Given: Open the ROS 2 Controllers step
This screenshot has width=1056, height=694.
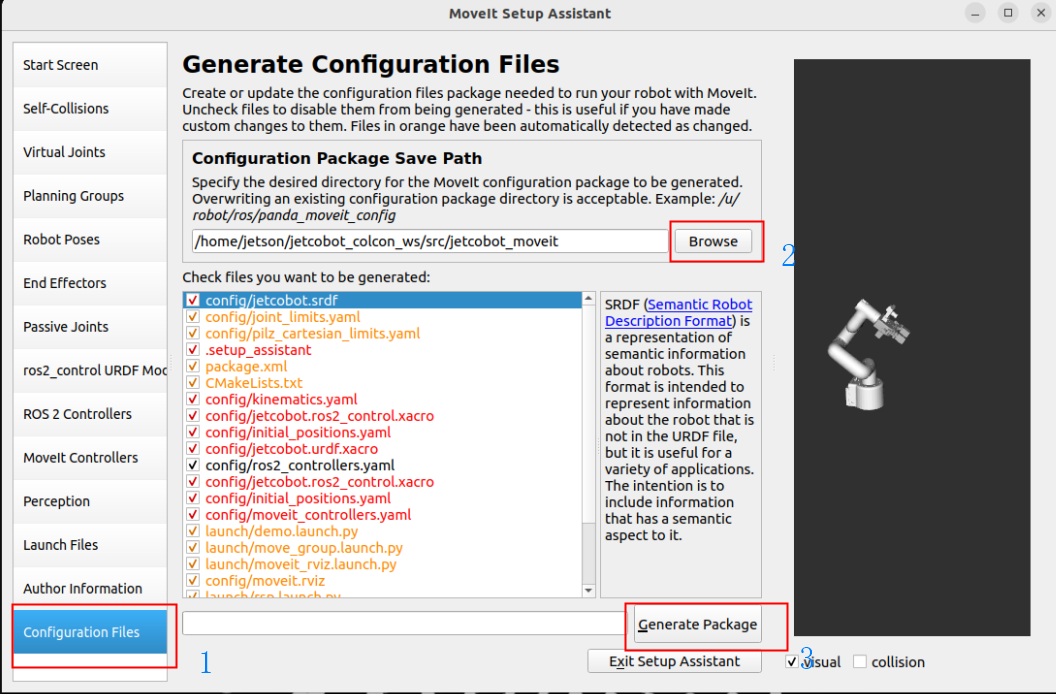Looking at the screenshot, I should [90, 414].
